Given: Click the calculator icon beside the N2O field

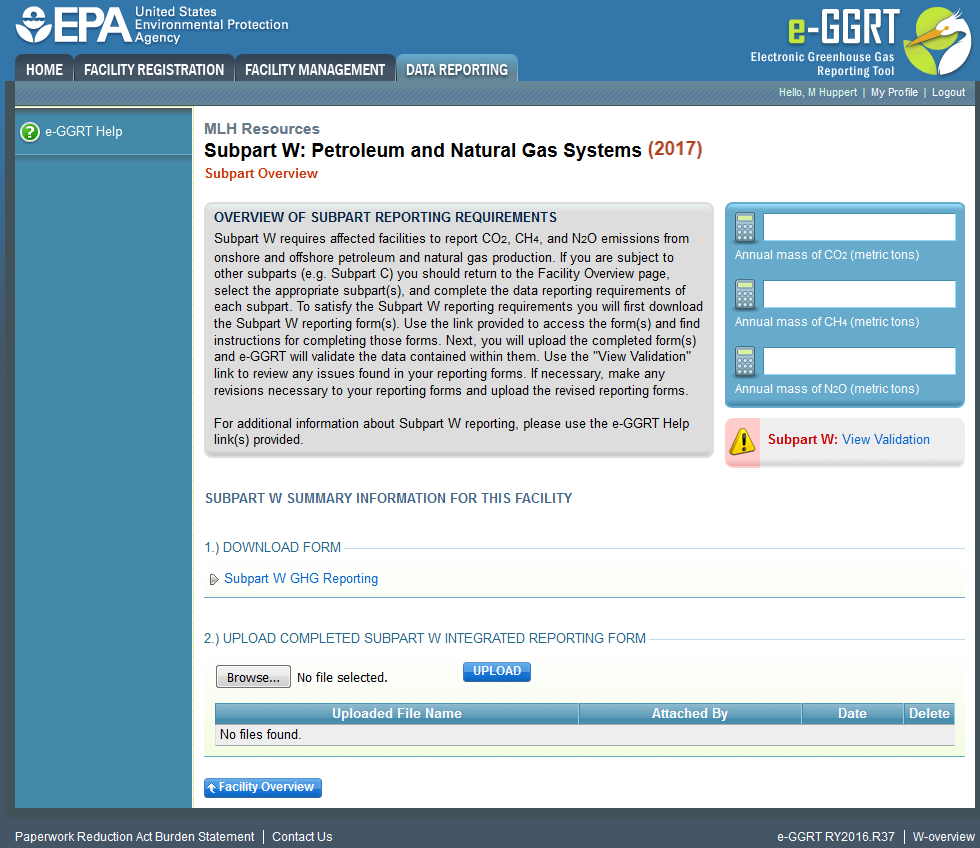Looking at the screenshot, I should [x=744, y=361].
